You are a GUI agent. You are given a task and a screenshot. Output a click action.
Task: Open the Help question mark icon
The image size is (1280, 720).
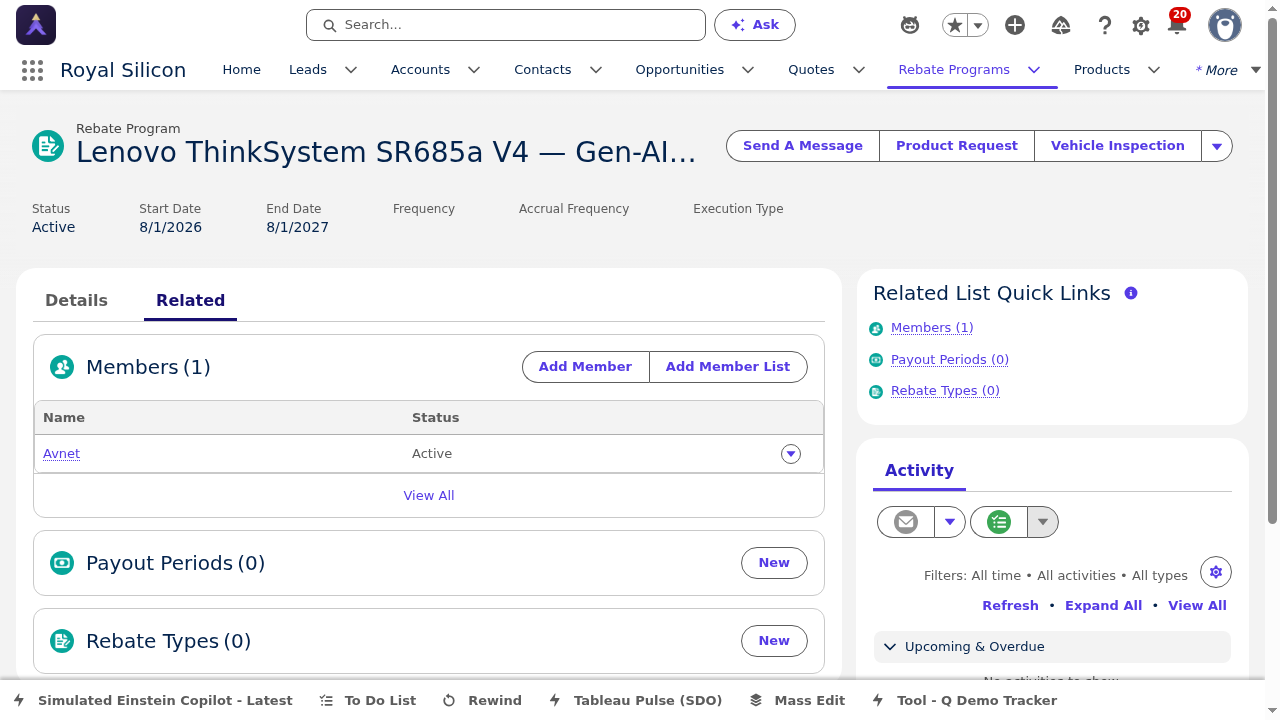1104,25
